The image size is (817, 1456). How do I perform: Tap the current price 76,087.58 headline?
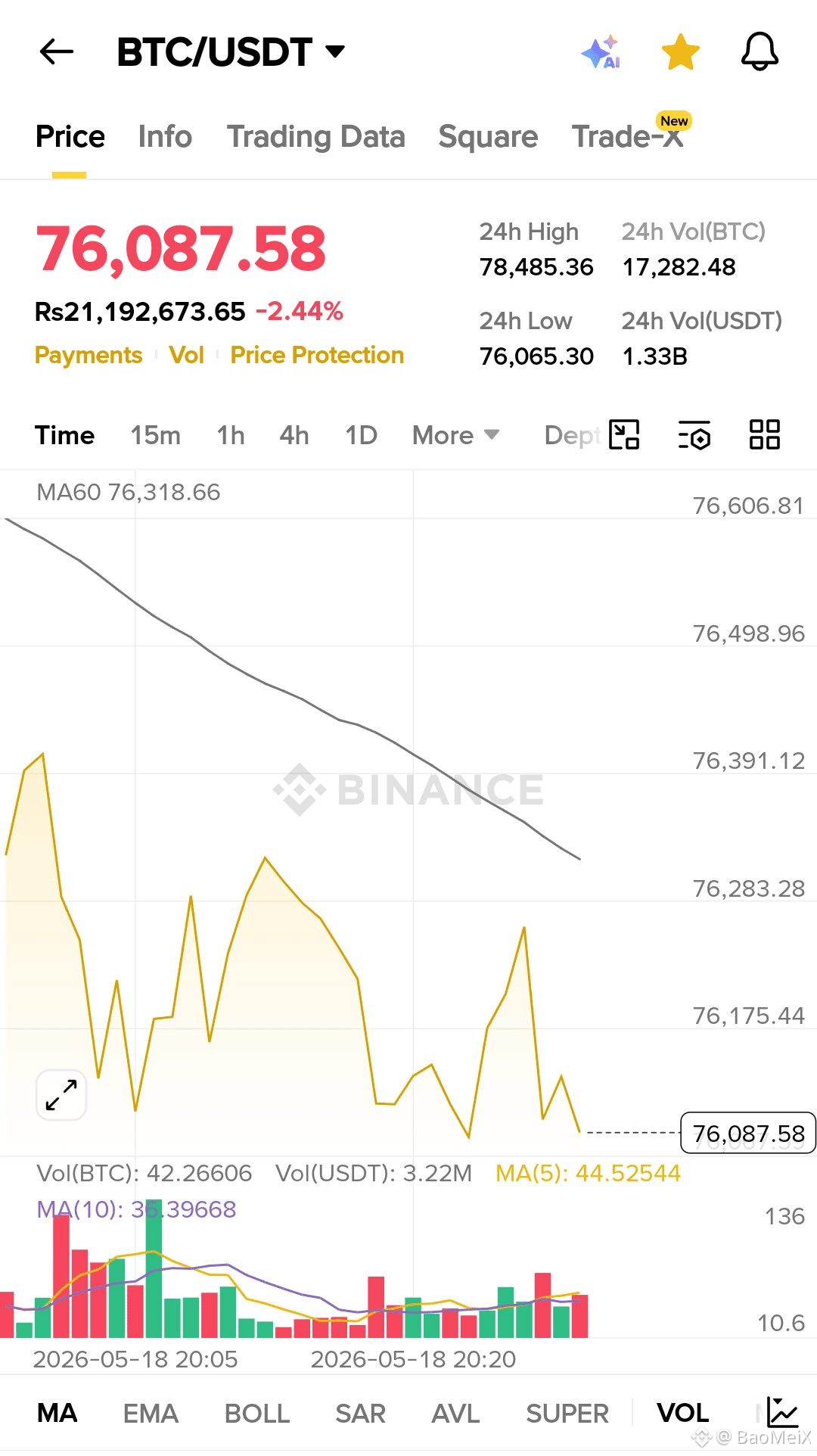181,249
